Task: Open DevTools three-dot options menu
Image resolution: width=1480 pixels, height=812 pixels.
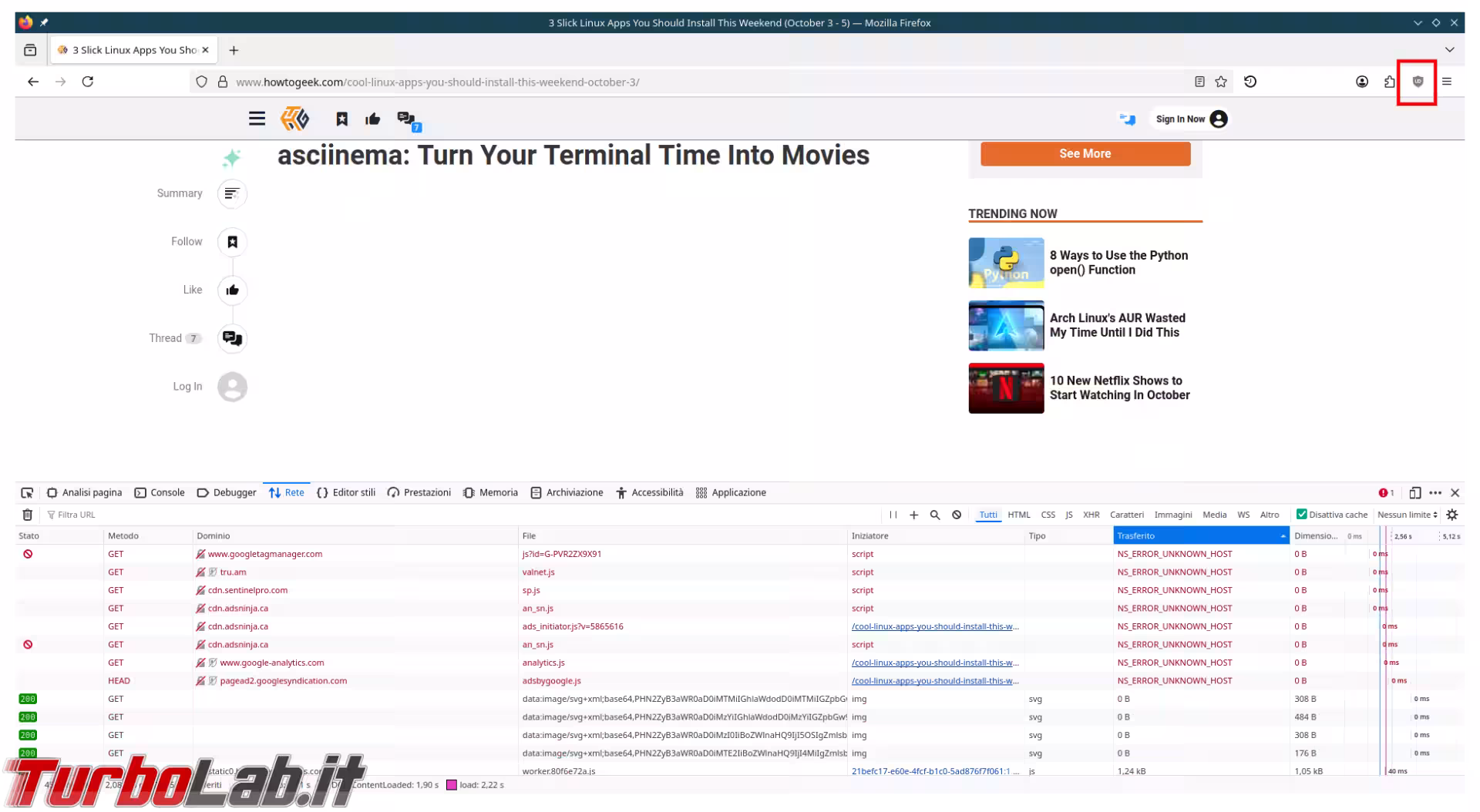Action: pos(1435,493)
